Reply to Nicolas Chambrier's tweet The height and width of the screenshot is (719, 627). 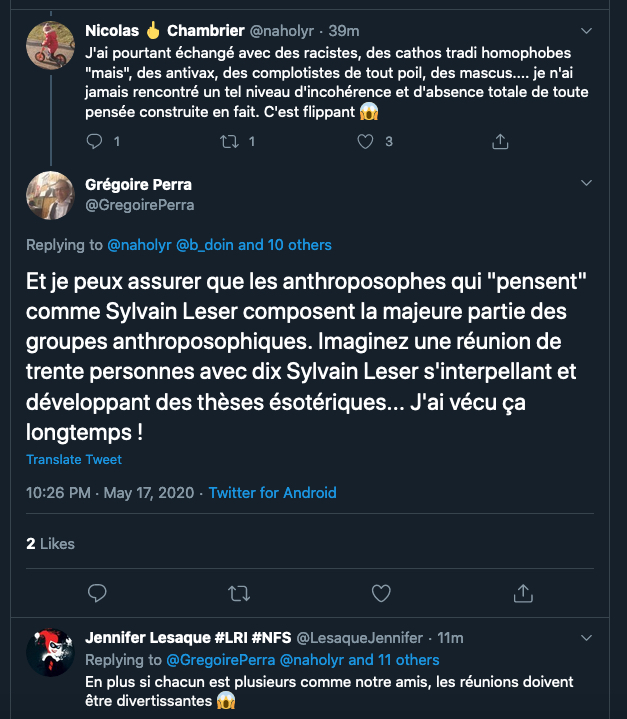pos(96,142)
